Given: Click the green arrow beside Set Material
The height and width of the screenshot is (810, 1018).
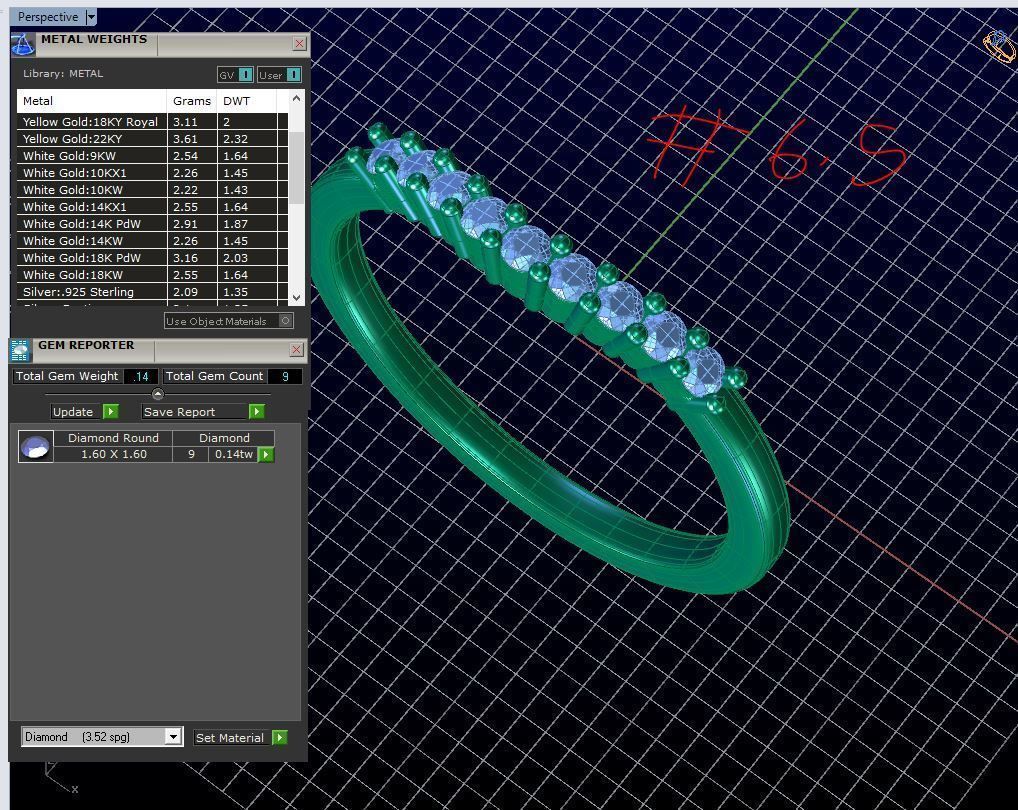Looking at the screenshot, I should tap(280, 737).
